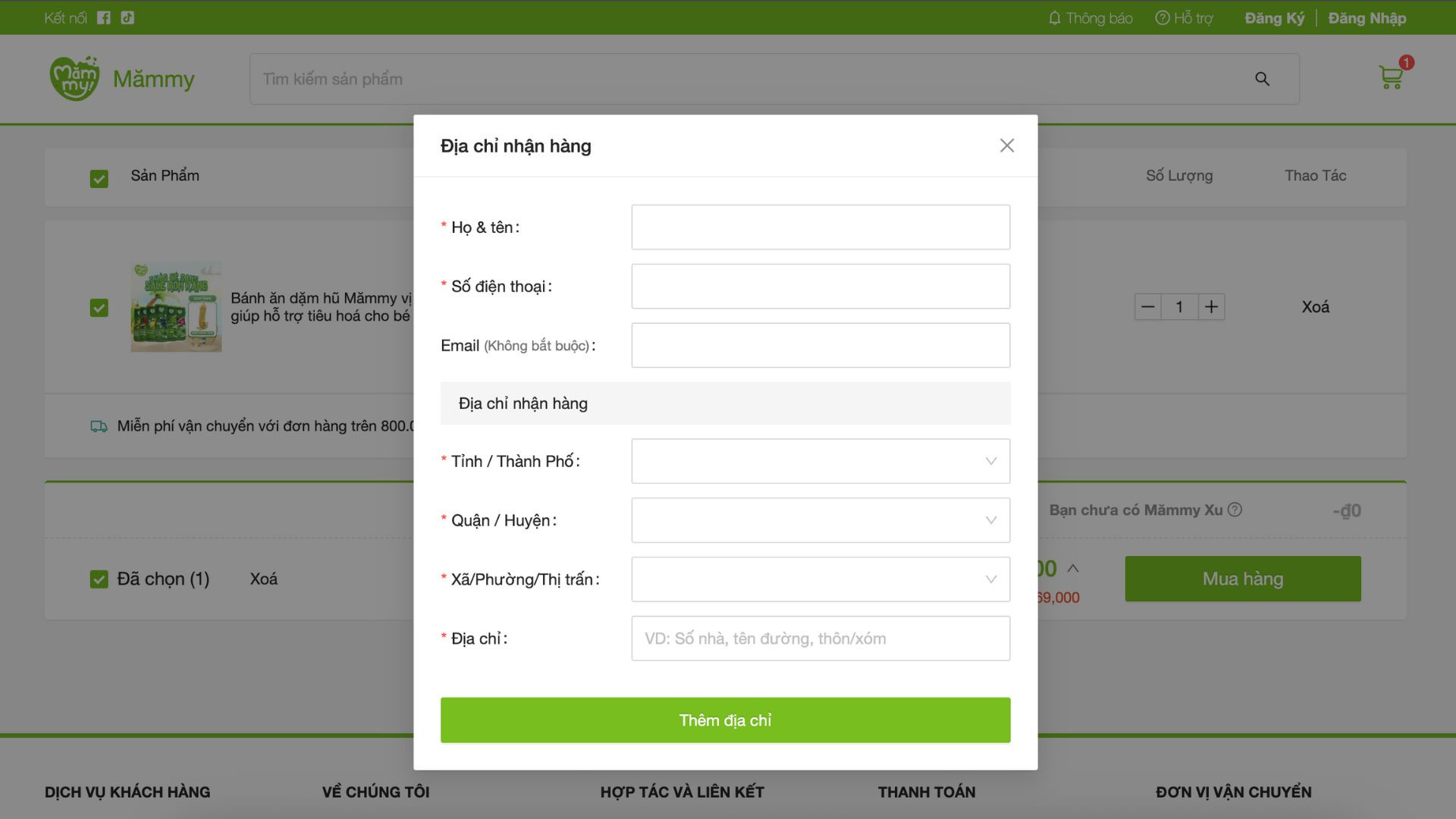Click the Hỗ trợ help icon
Image resolution: width=1456 pixels, height=819 pixels.
coord(1162,17)
